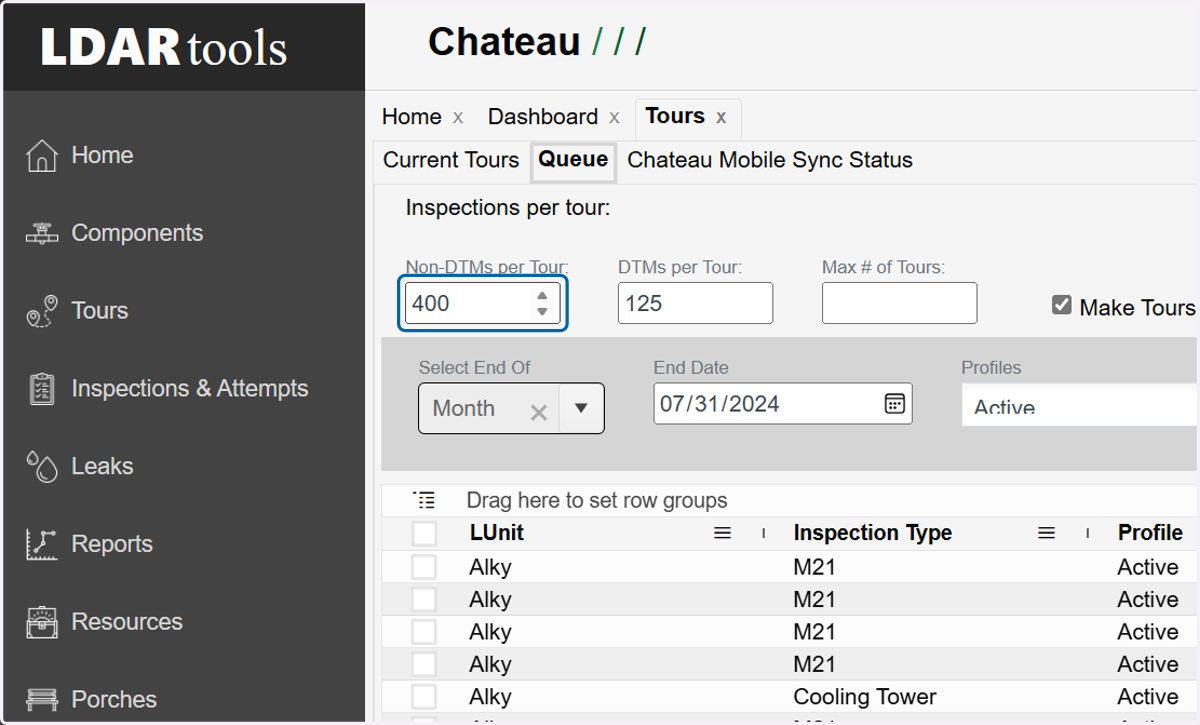Screen dimensions: 1200x725
Task: Open Porches in sidebar
Action: pos(114,699)
